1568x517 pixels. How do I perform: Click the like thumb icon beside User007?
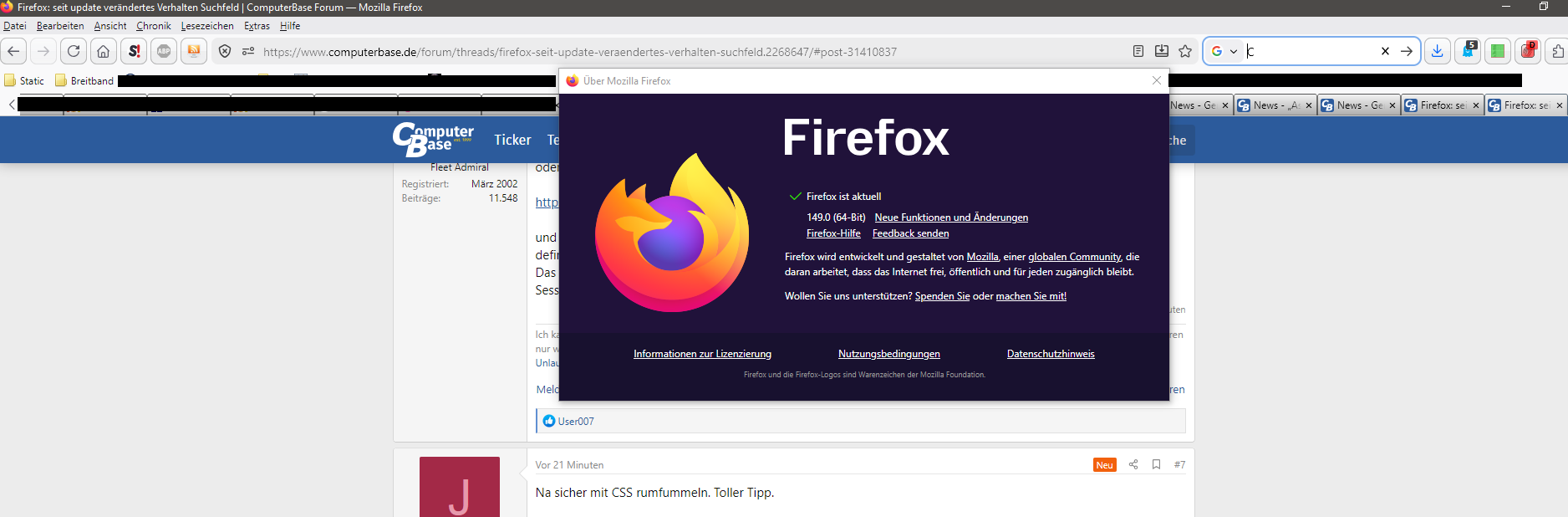pyautogui.click(x=549, y=421)
